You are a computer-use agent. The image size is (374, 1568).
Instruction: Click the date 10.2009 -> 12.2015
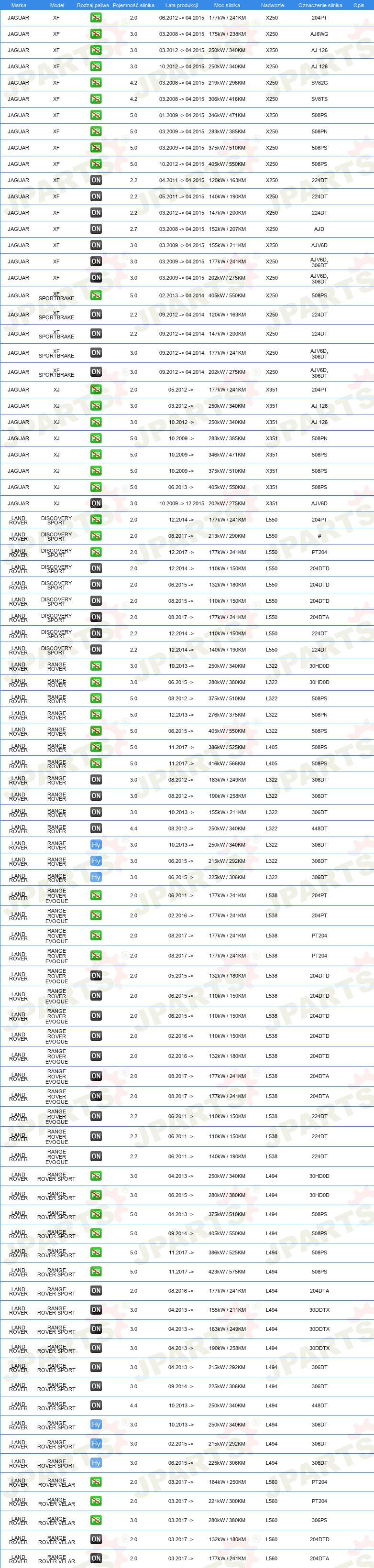pyautogui.click(x=182, y=503)
